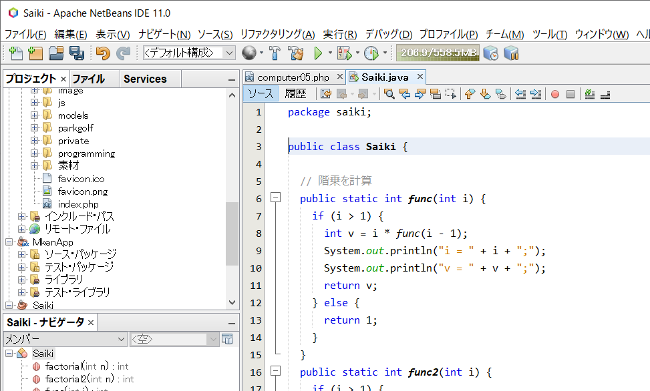Click the Find Previous Occurrence icon
The height and width of the screenshot is (391, 650).
(404, 94)
